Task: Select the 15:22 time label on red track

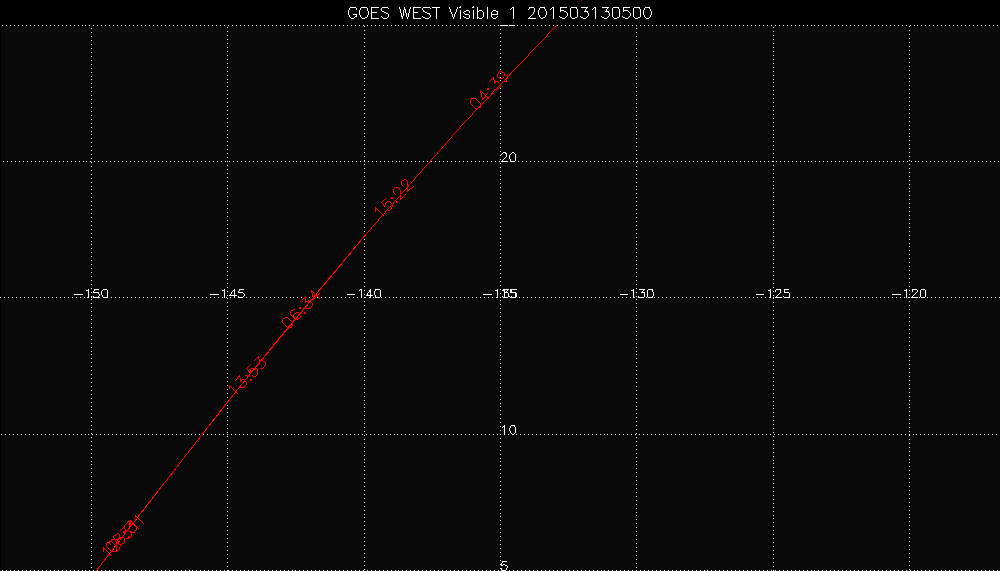Action: (393, 198)
